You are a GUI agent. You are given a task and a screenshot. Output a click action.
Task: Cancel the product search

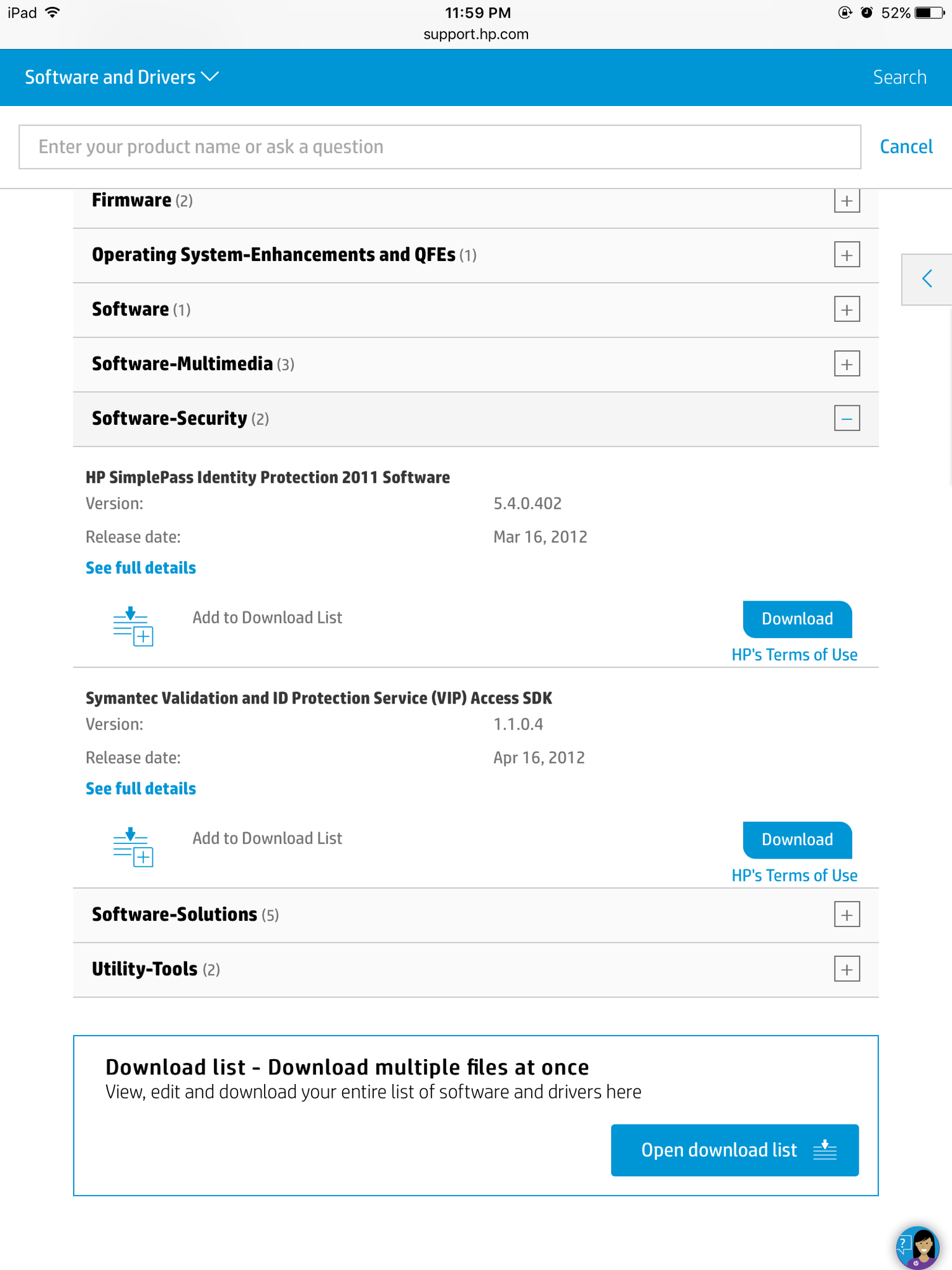(x=906, y=147)
